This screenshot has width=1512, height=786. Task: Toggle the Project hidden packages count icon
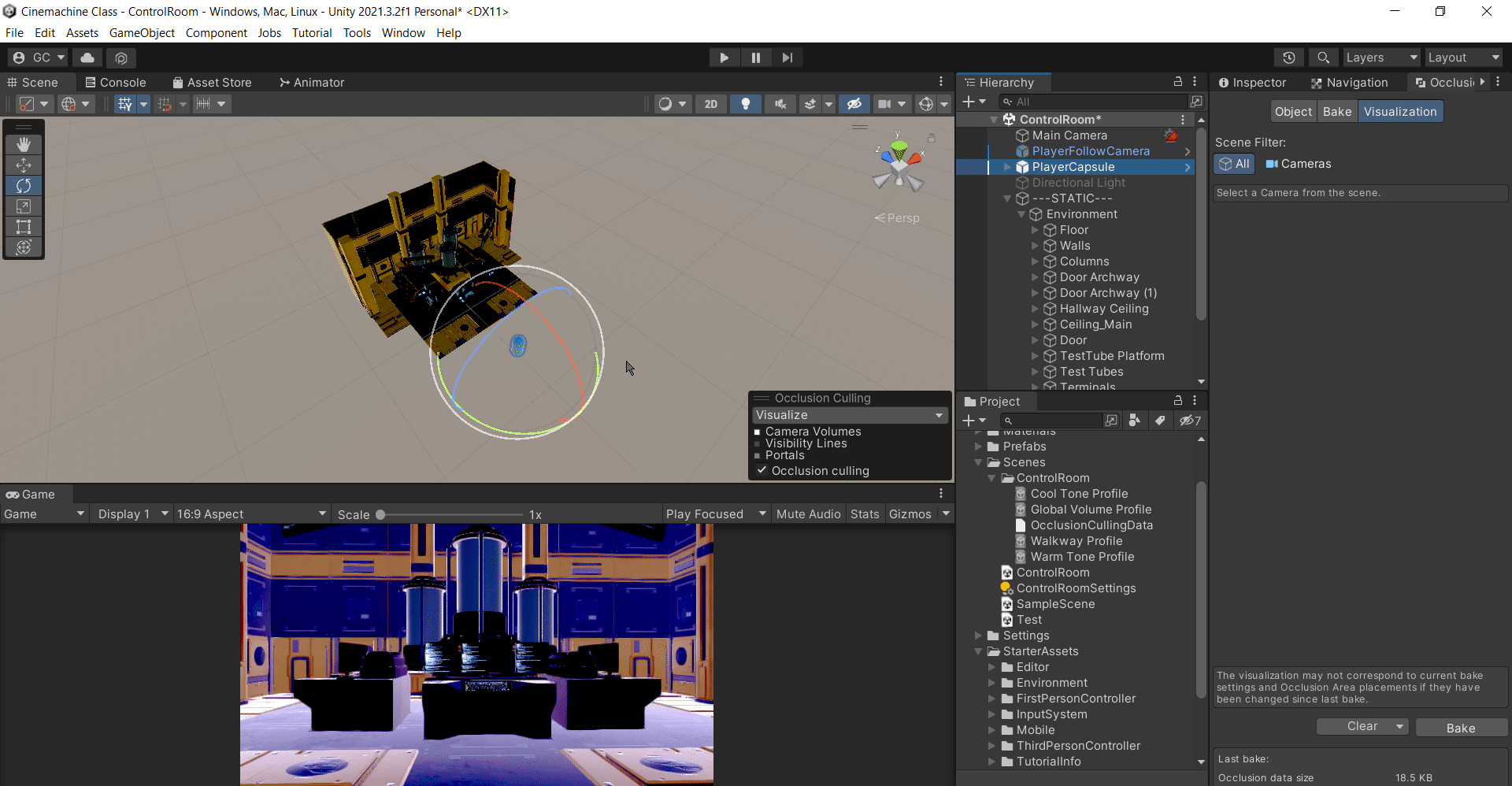click(x=1190, y=421)
